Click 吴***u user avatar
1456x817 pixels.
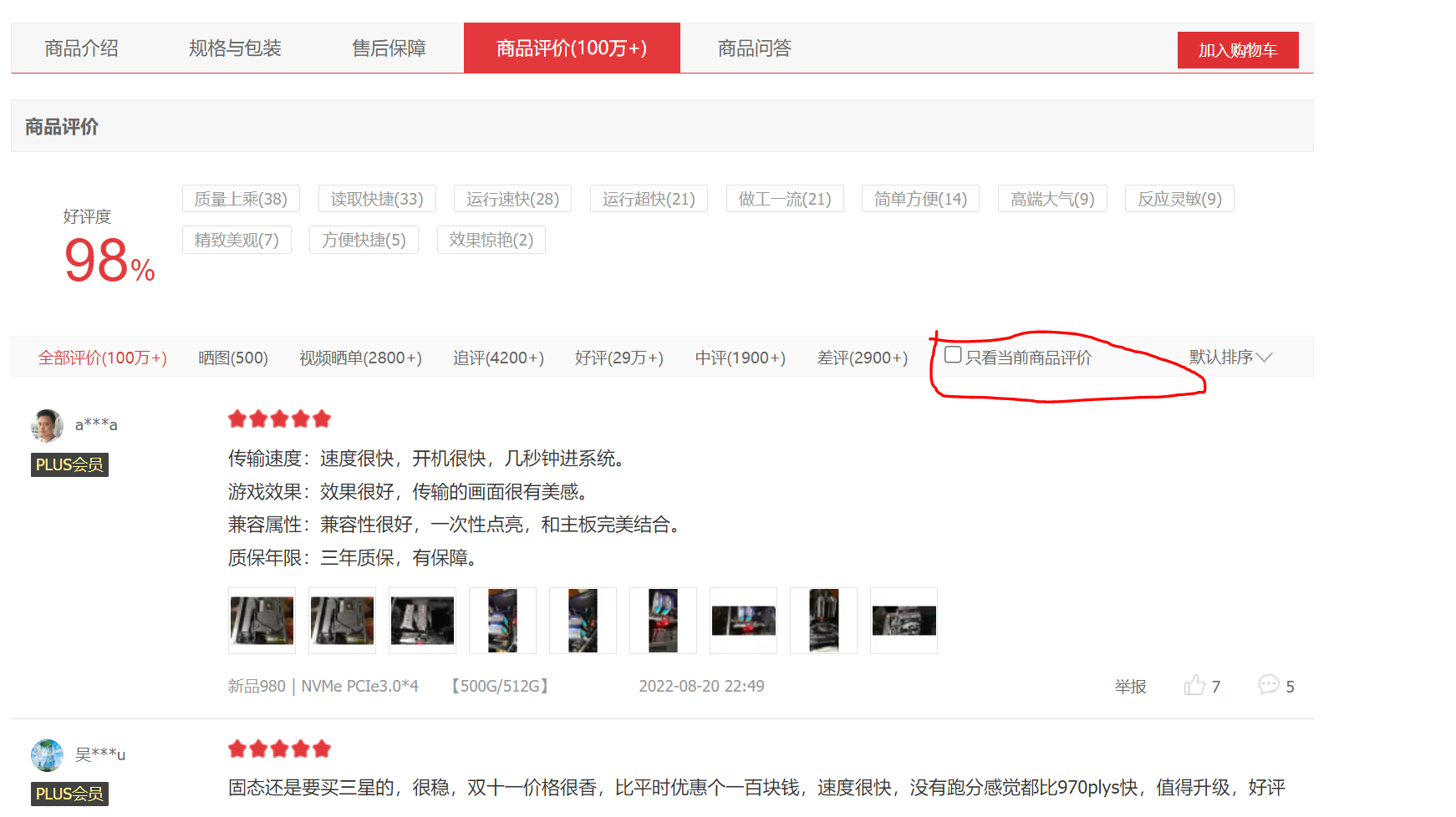click(47, 755)
